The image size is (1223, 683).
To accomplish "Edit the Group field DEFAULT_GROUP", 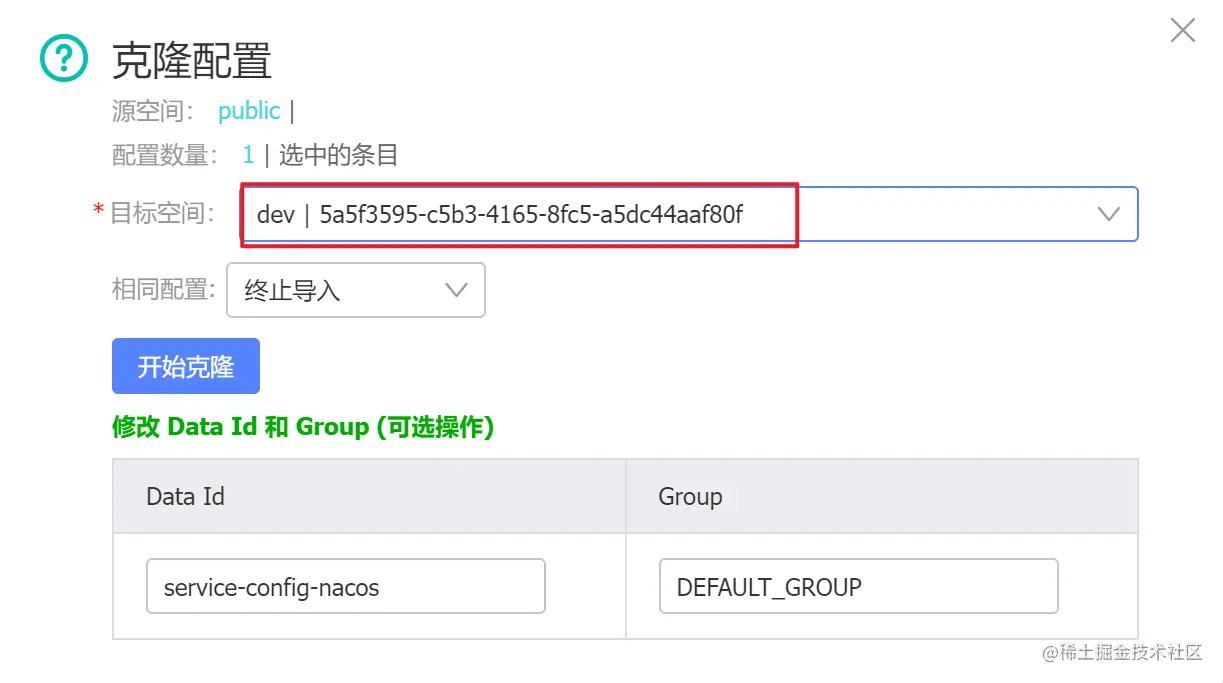I will pos(858,586).
